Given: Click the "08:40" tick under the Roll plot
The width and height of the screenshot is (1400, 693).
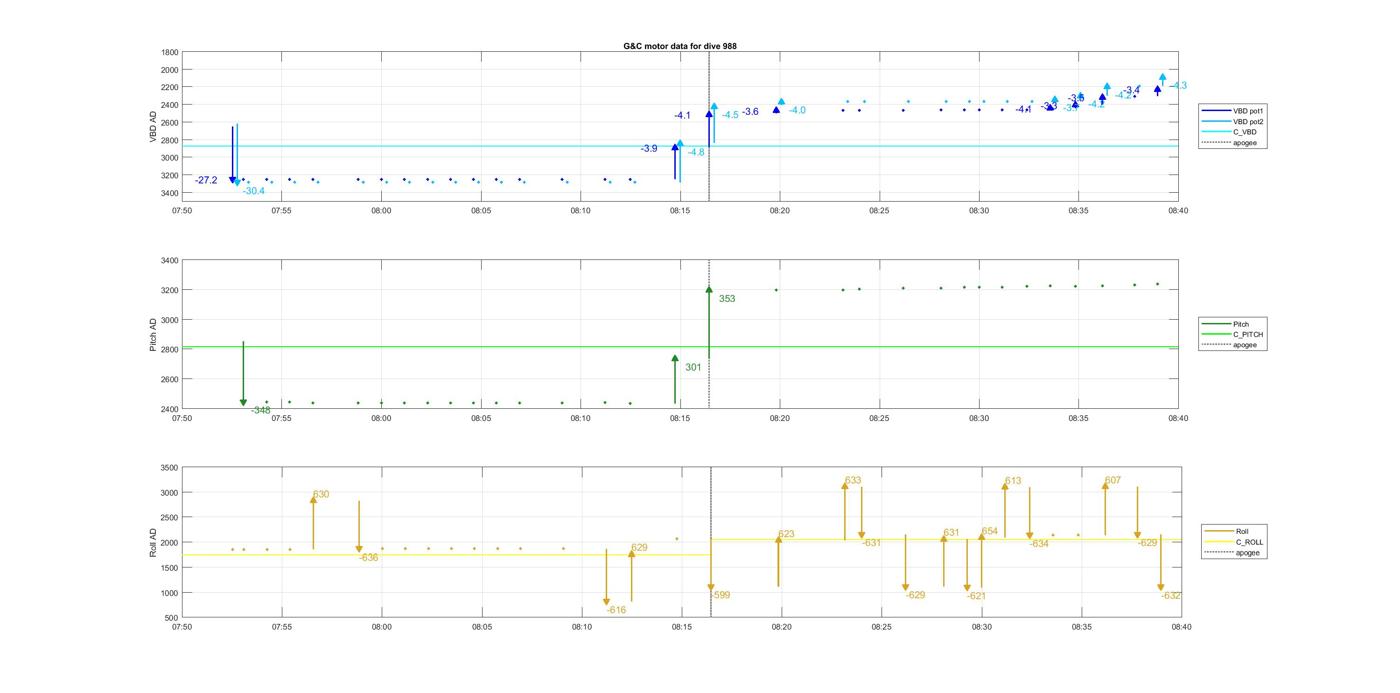Looking at the screenshot, I should pos(1181,627).
